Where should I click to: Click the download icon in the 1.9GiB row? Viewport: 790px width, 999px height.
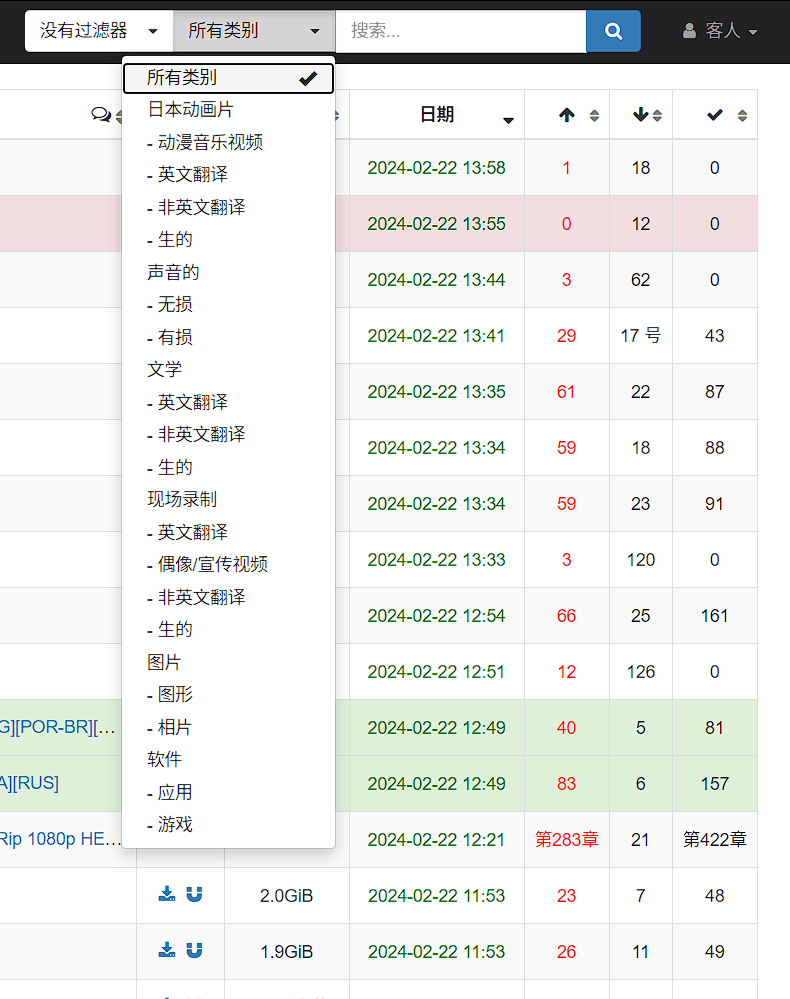tap(167, 951)
